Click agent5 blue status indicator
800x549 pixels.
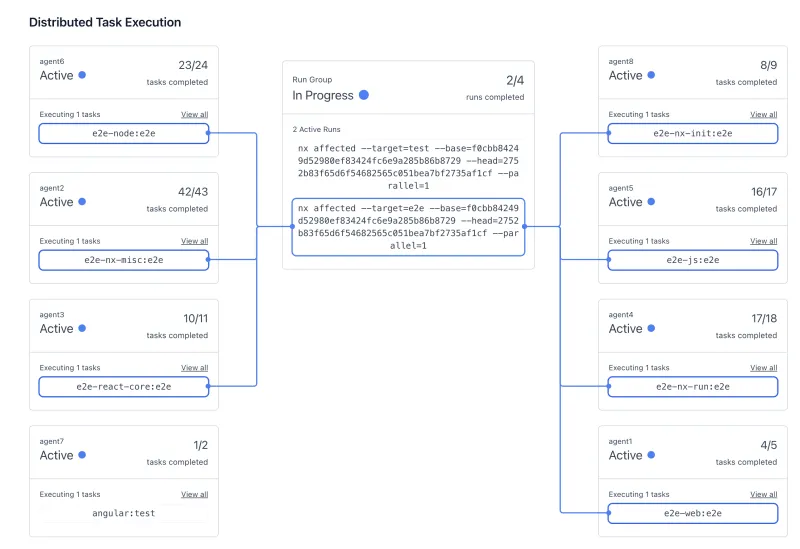coord(651,202)
